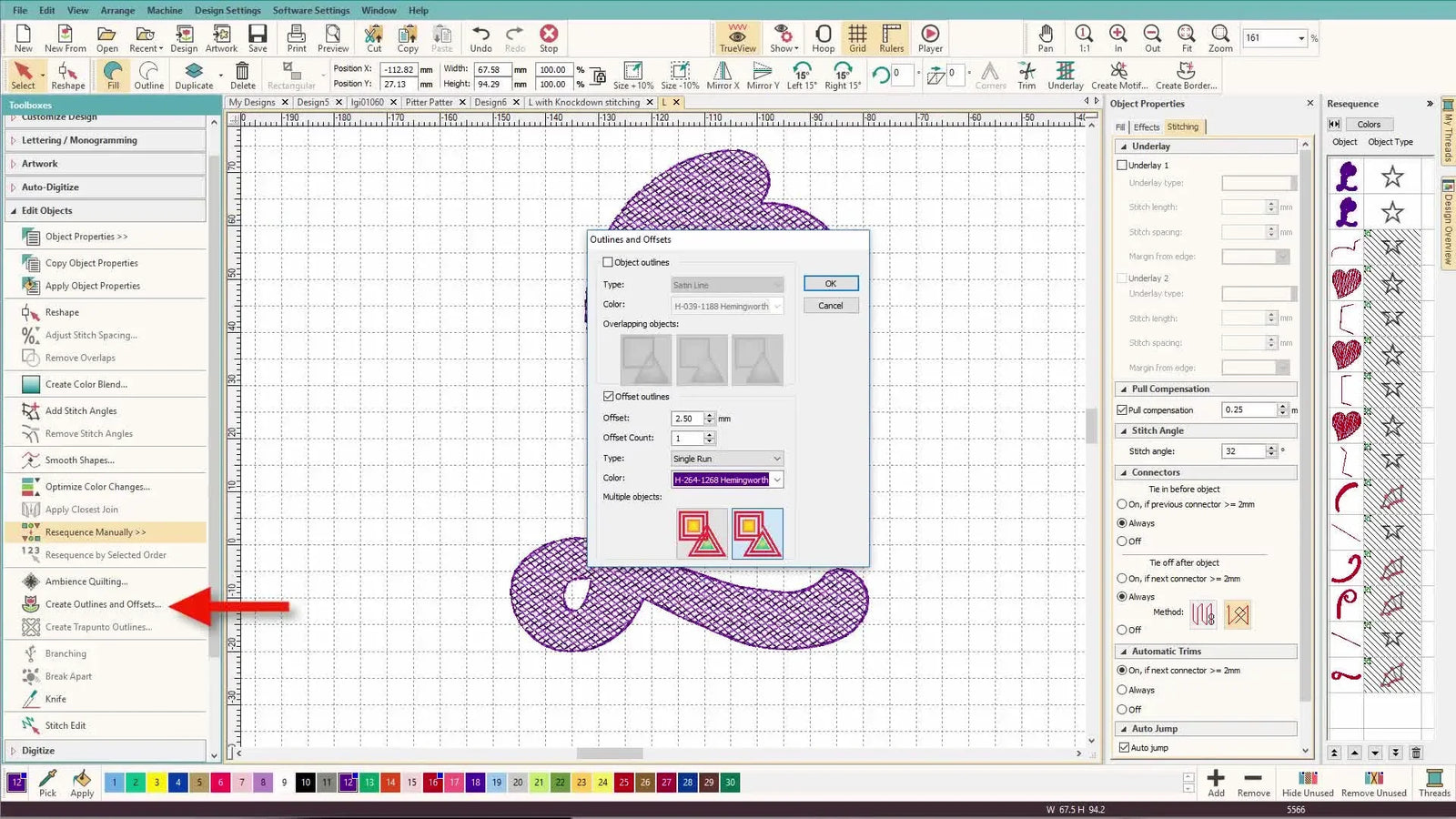Select thread color swatch 5 in the palette
This screenshot has height=819, width=1456.
click(197, 783)
